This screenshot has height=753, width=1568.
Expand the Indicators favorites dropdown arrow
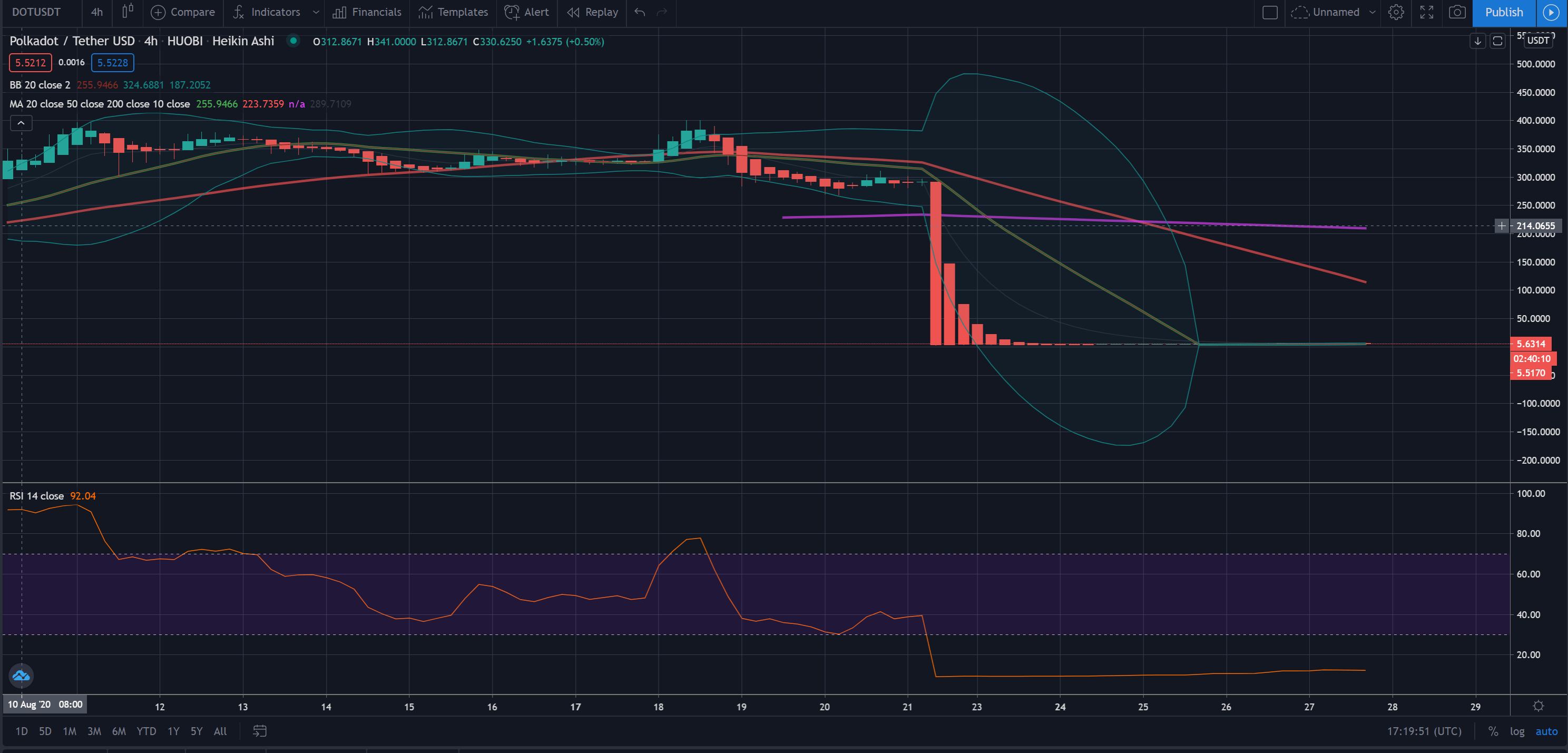tap(315, 12)
